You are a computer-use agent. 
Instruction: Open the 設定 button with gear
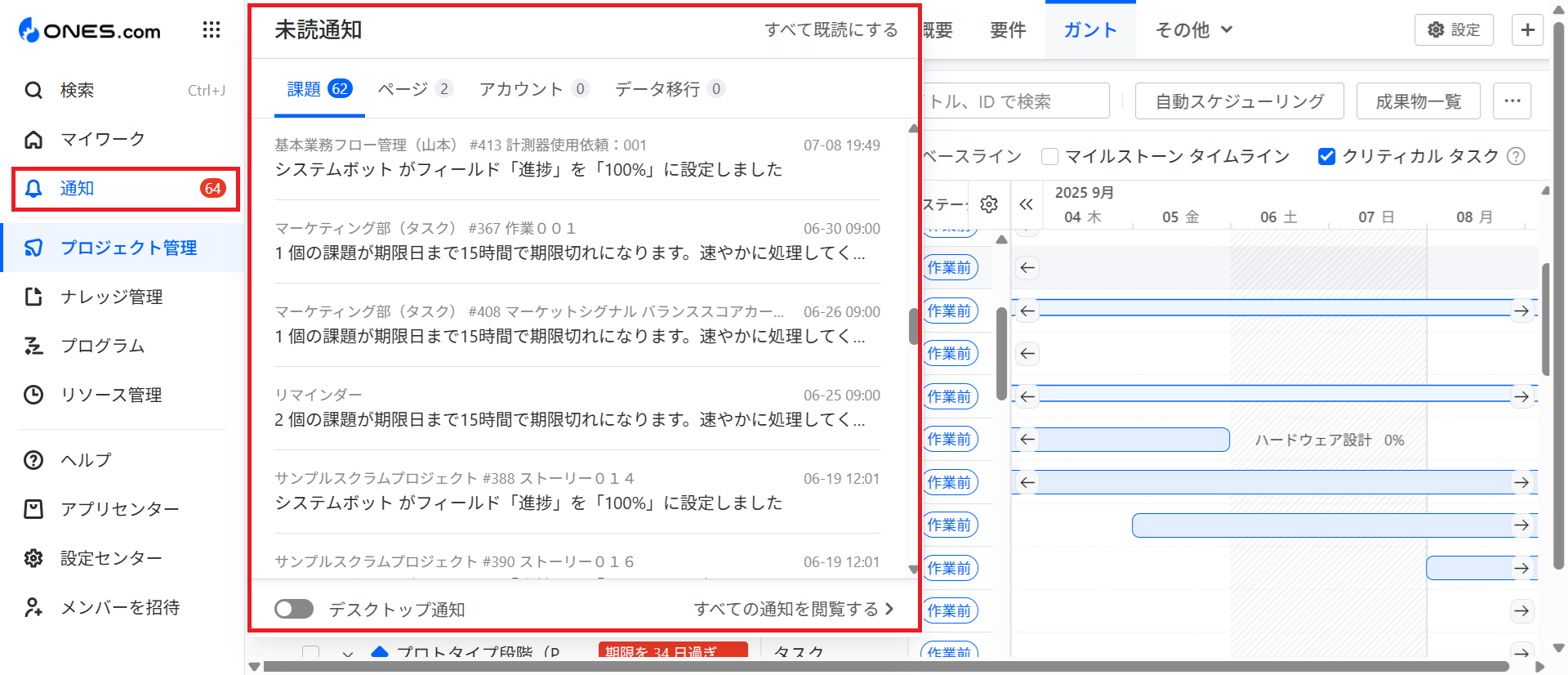tap(1454, 30)
